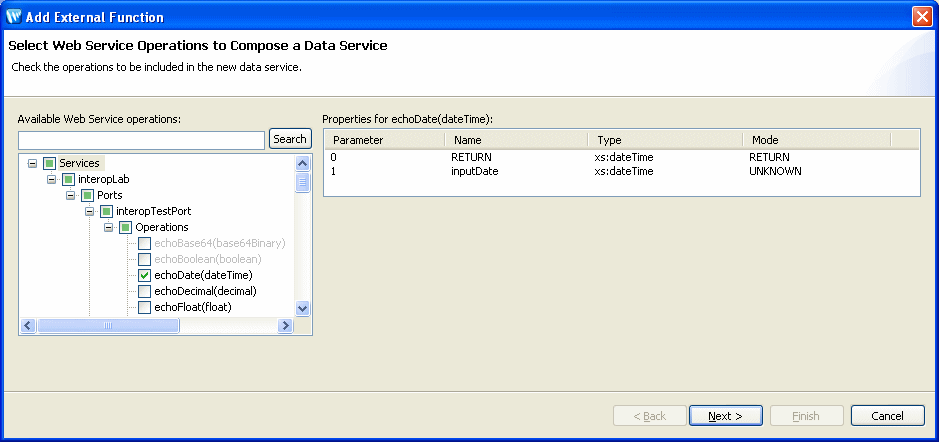
Task: Close the Add External Function dialog
Action: [922, 17]
